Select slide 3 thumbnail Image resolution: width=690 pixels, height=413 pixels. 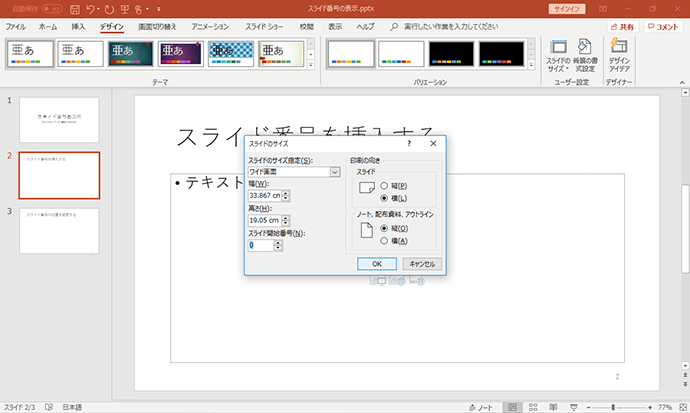(59, 231)
